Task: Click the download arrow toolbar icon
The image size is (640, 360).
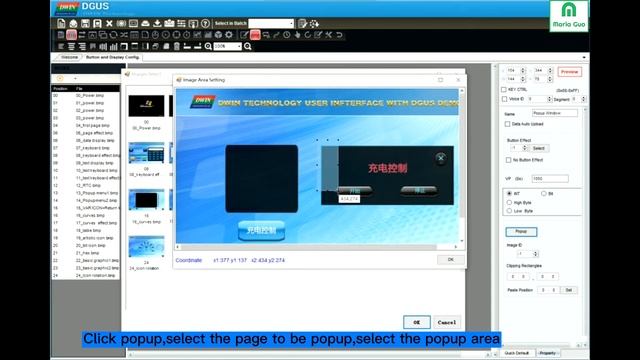Action: pyautogui.click(x=157, y=24)
